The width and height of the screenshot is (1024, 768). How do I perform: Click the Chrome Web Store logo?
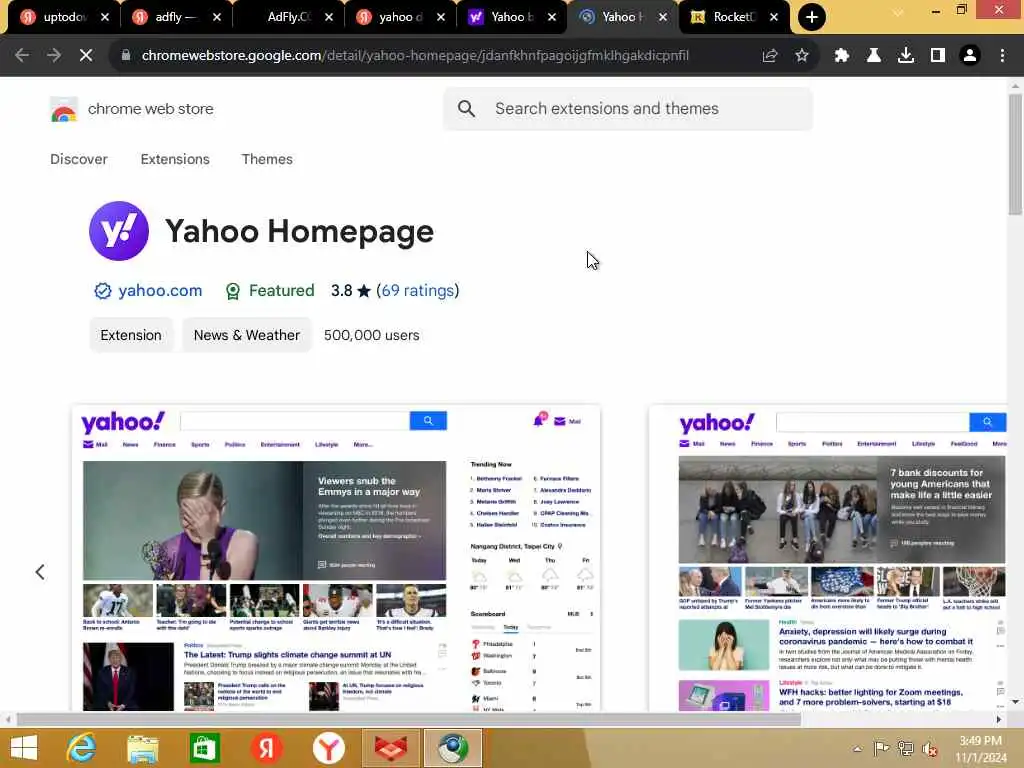pyautogui.click(x=64, y=109)
